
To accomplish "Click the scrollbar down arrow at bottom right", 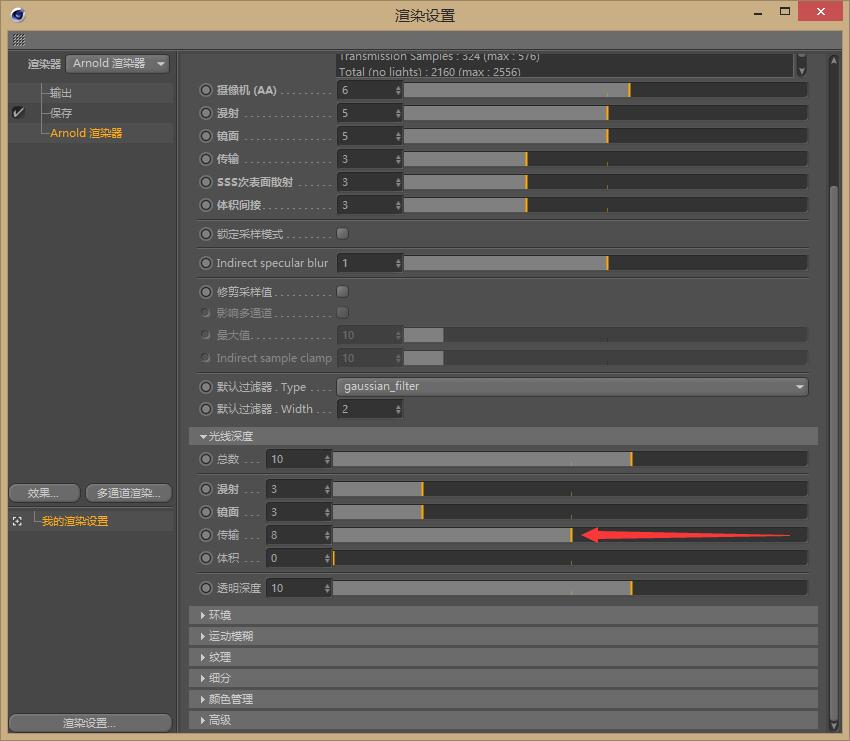I will pyautogui.click(x=833, y=725).
